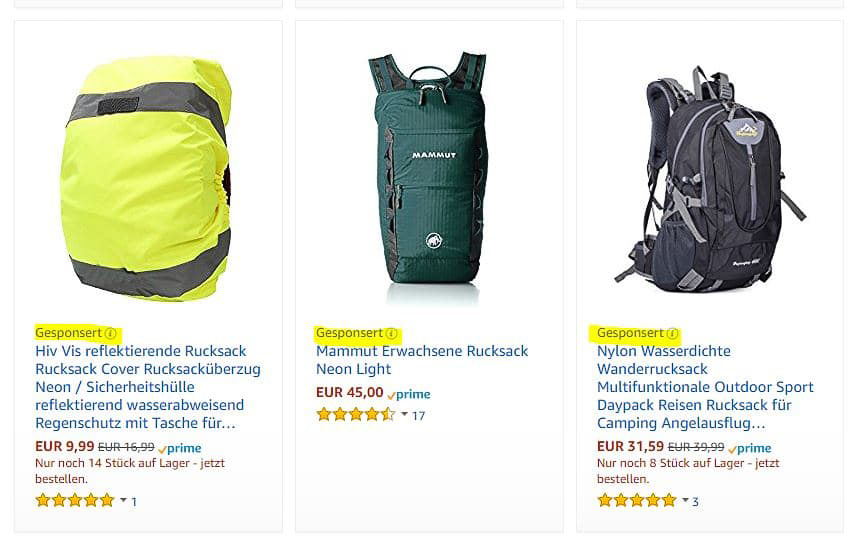Image resolution: width=853 pixels, height=538 pixels.
Task: Open Hiv Vis reflektierende Rucksack Cover title
Action: pos(148,387)
